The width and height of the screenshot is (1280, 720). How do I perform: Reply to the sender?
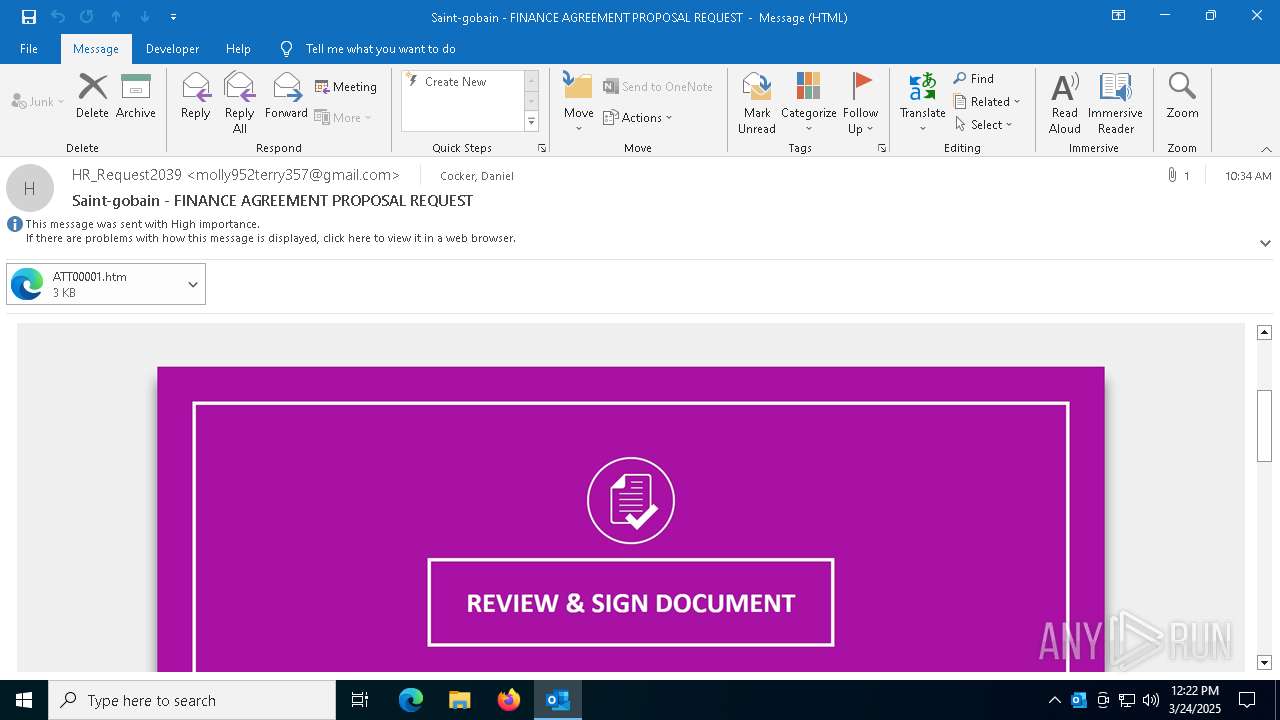tap(196, 96)
